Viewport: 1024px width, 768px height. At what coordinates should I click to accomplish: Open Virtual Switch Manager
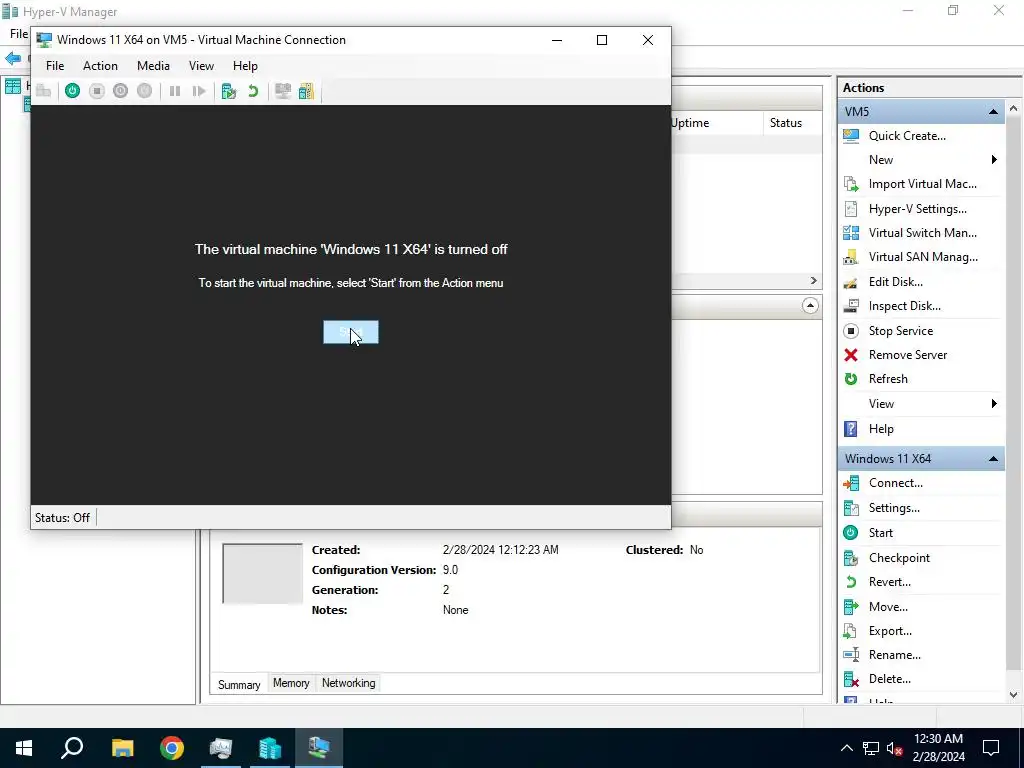[x=922, y=233]
